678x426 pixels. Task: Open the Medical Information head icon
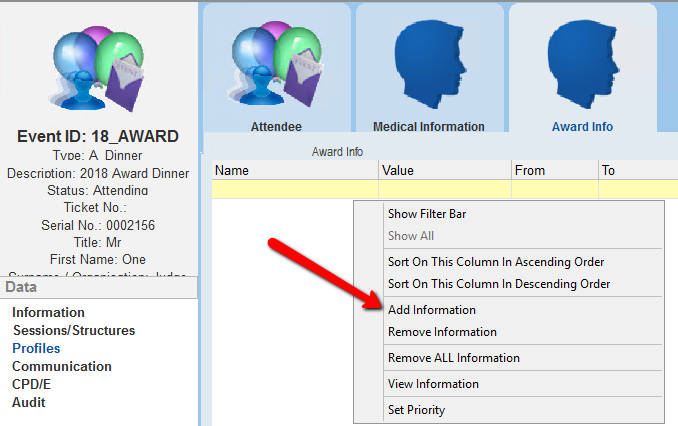428,66
